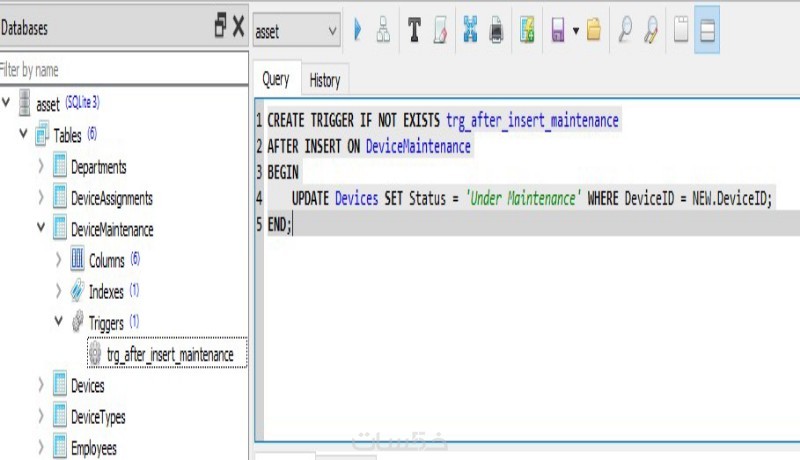
Task: Close the Databases panel
Action: coord(238,26)
